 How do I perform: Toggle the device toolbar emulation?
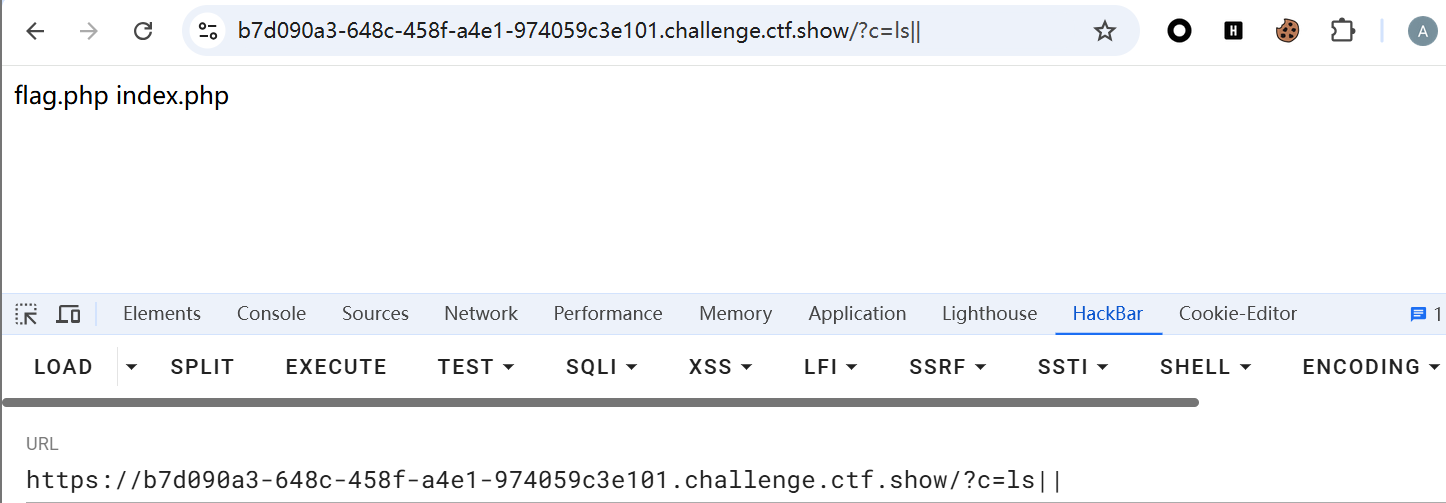point(68,314)
